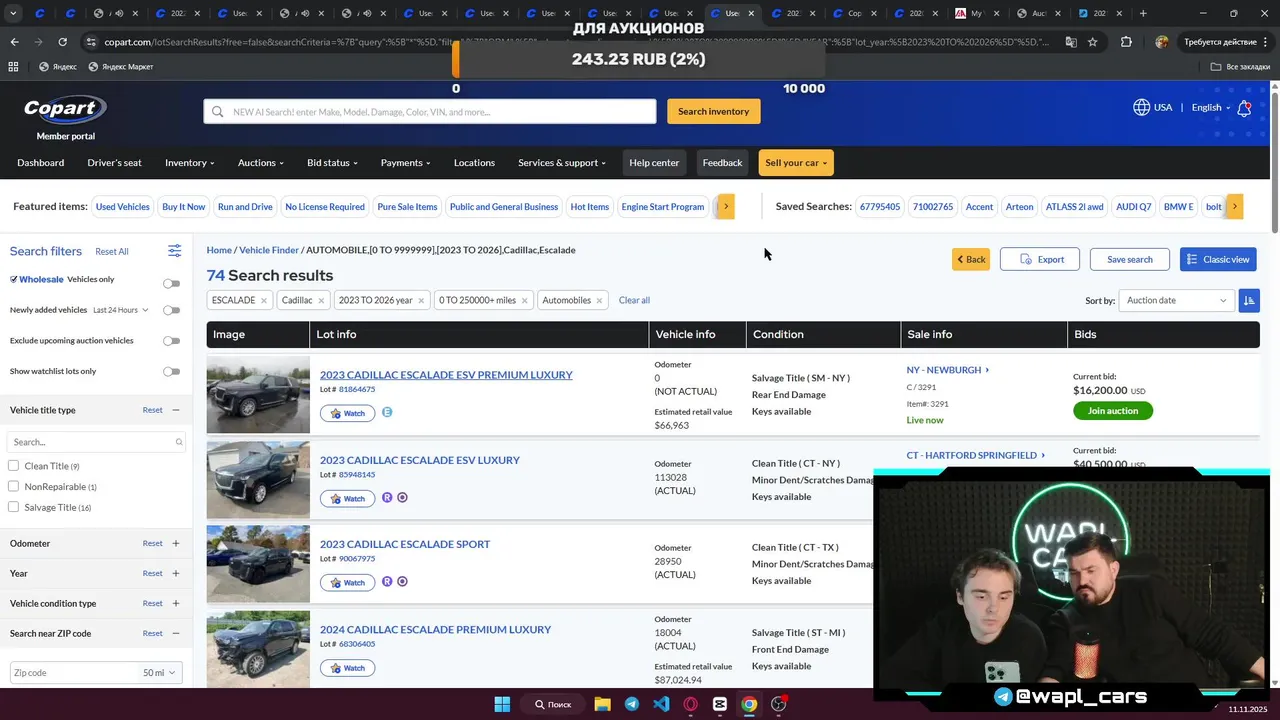Join auction for the $16,200 lot

pos(1113,410)
